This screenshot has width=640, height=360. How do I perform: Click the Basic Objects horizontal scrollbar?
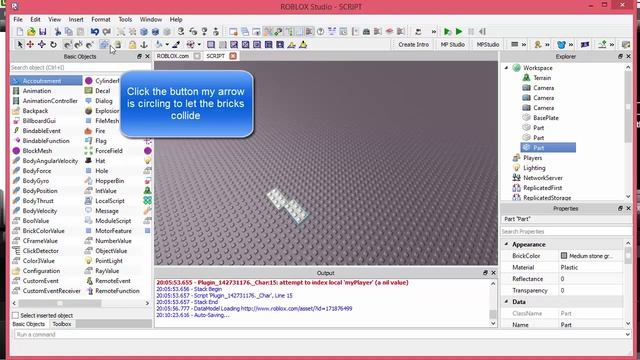tap(80, 303)
